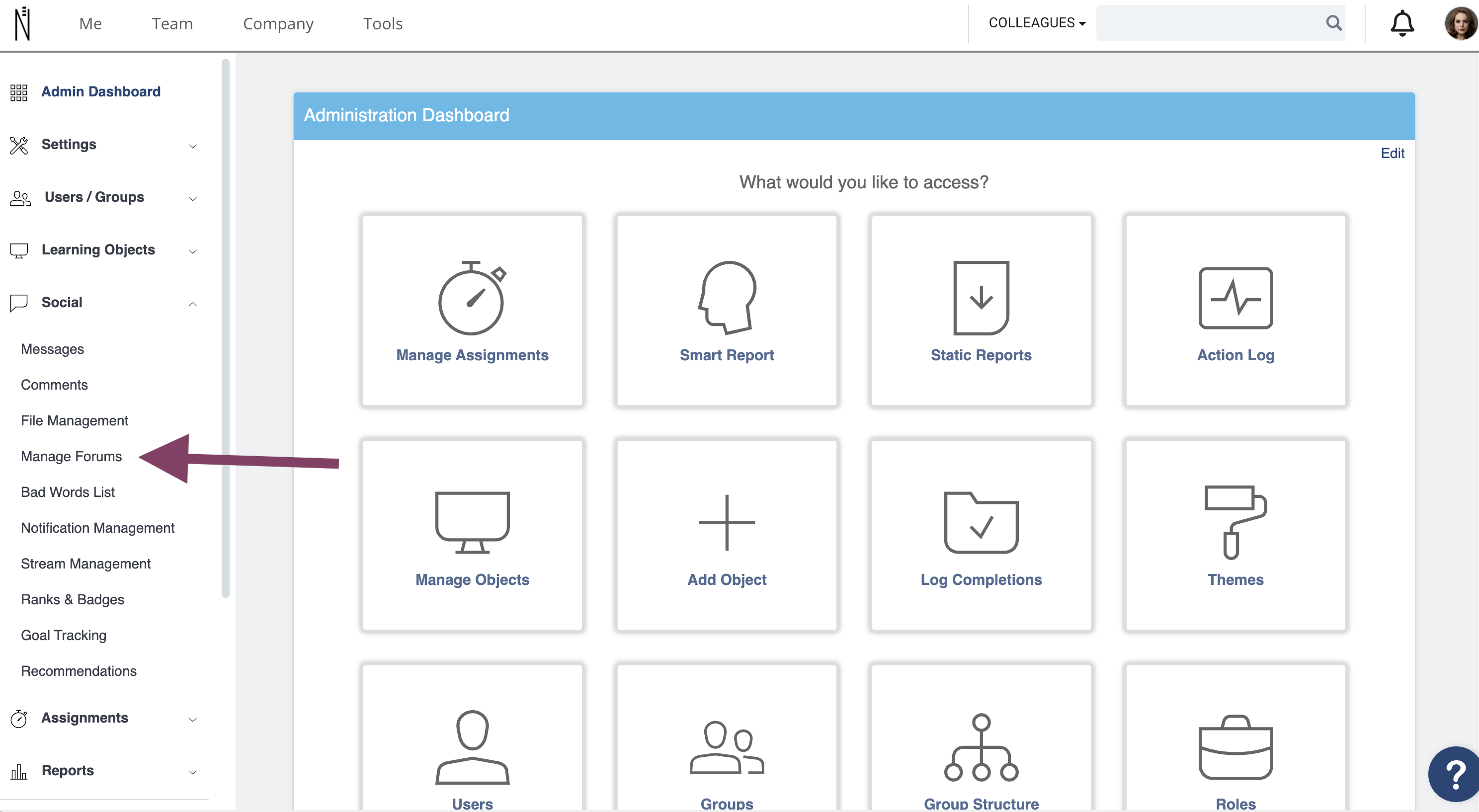Screen dimensions: 1479x812
Task: Click the Themes label
Action: point(1235,579)
